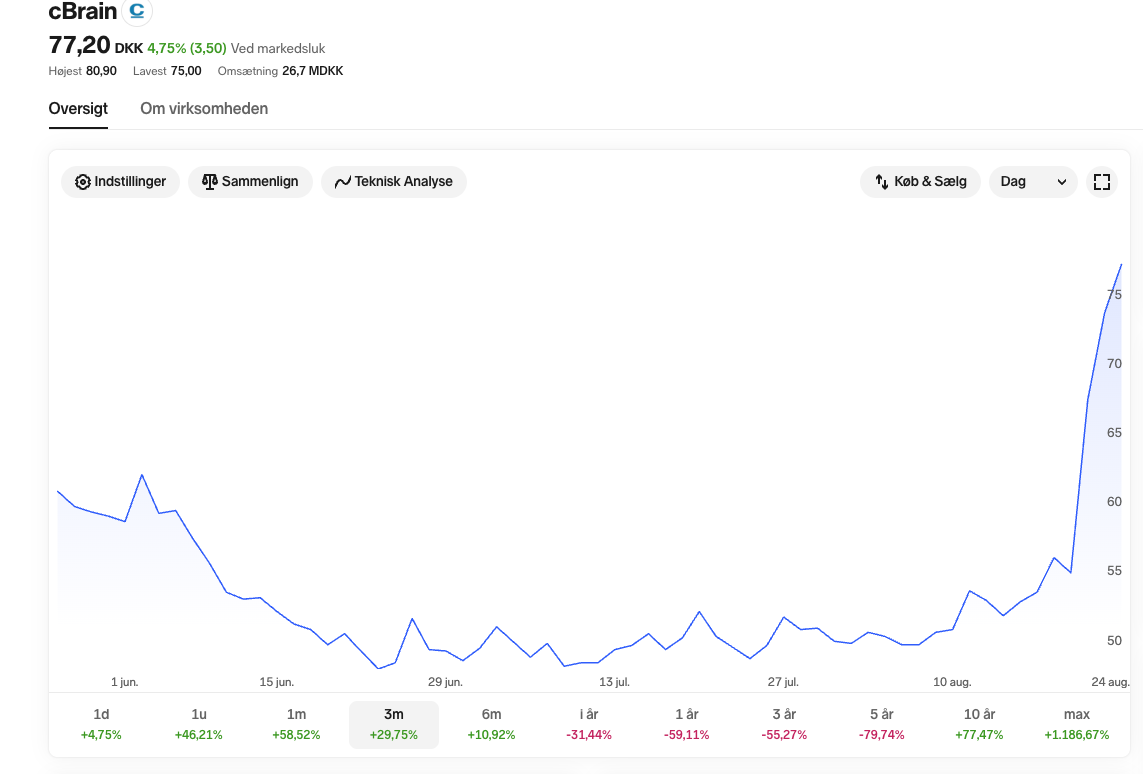Select the 3 år time range

click(784, 724)
